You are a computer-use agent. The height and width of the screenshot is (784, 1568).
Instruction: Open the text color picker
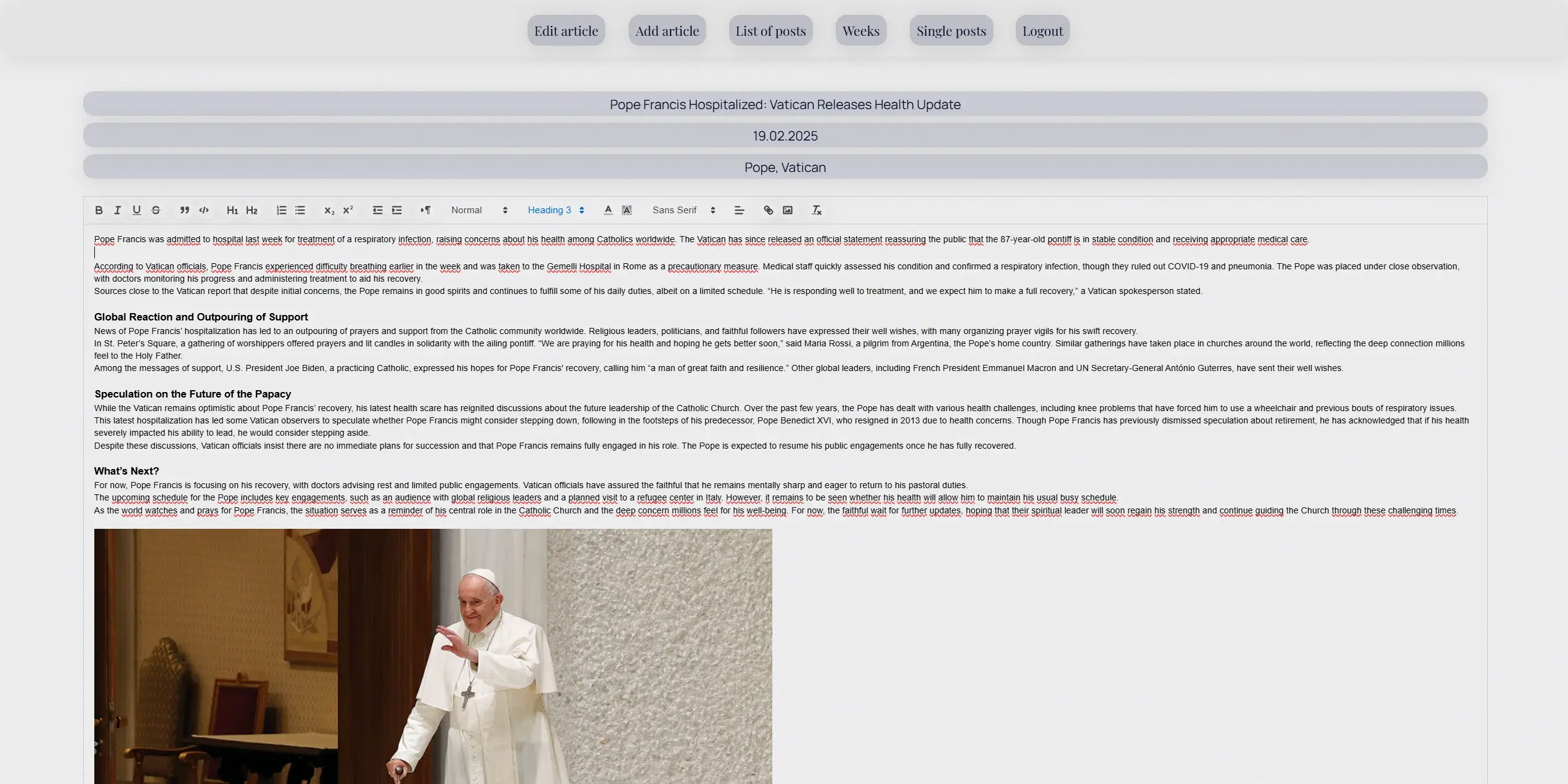[608, 210]
